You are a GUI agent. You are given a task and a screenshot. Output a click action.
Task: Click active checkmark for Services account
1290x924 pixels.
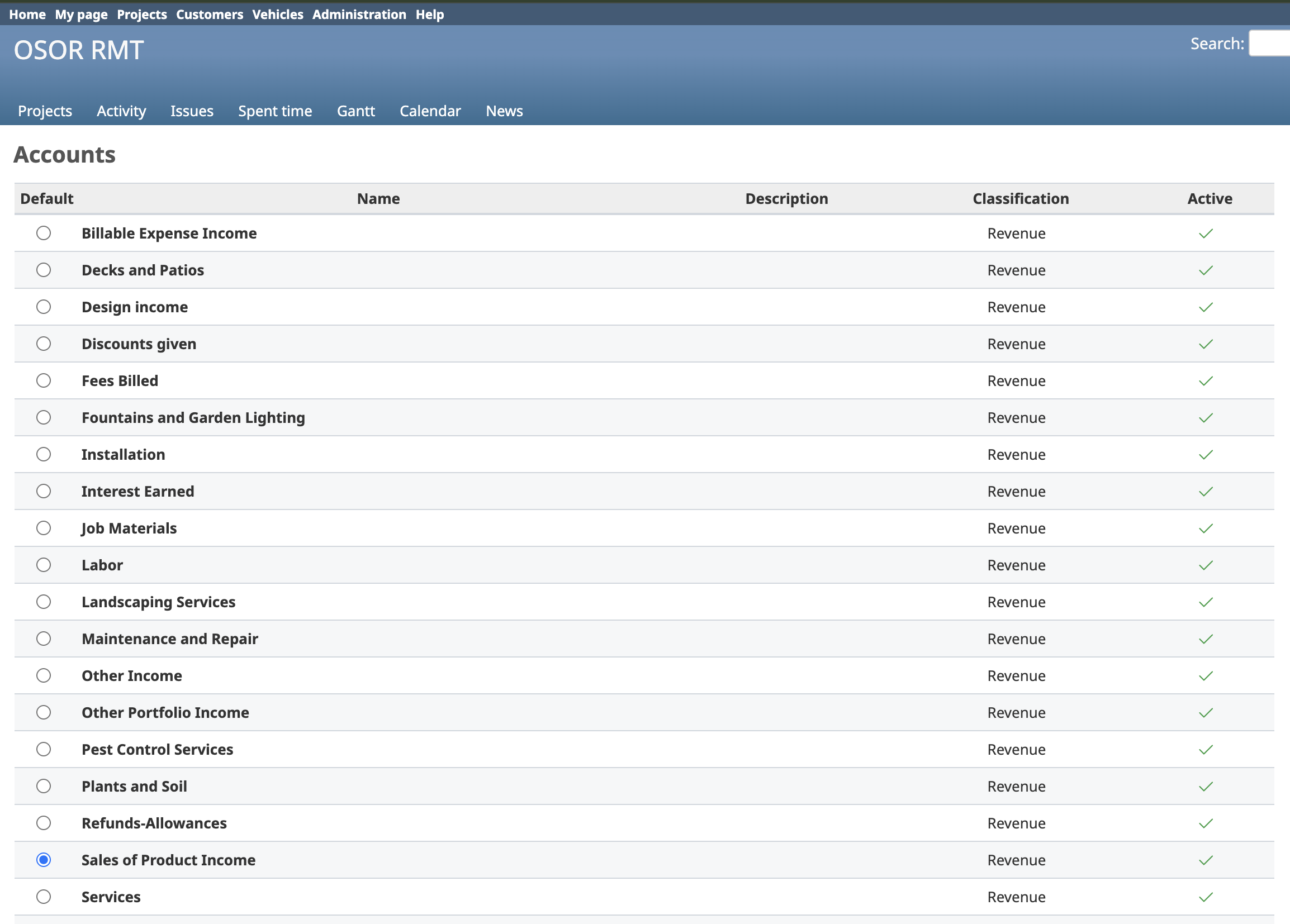coord(1205,897)
